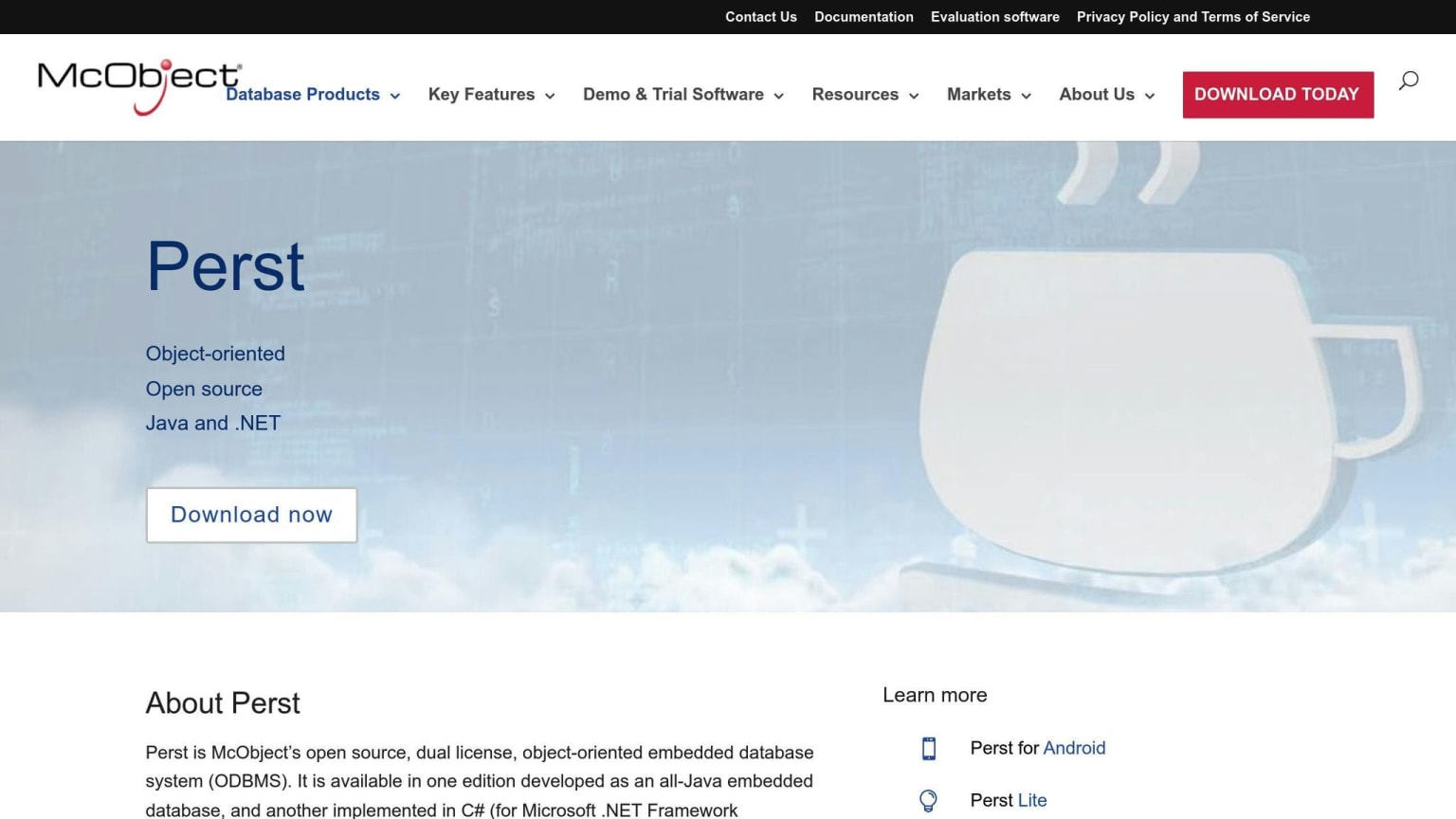
Task: Open Privacy Policy and Terms of Service
Action: click(x=1193, y=17)
